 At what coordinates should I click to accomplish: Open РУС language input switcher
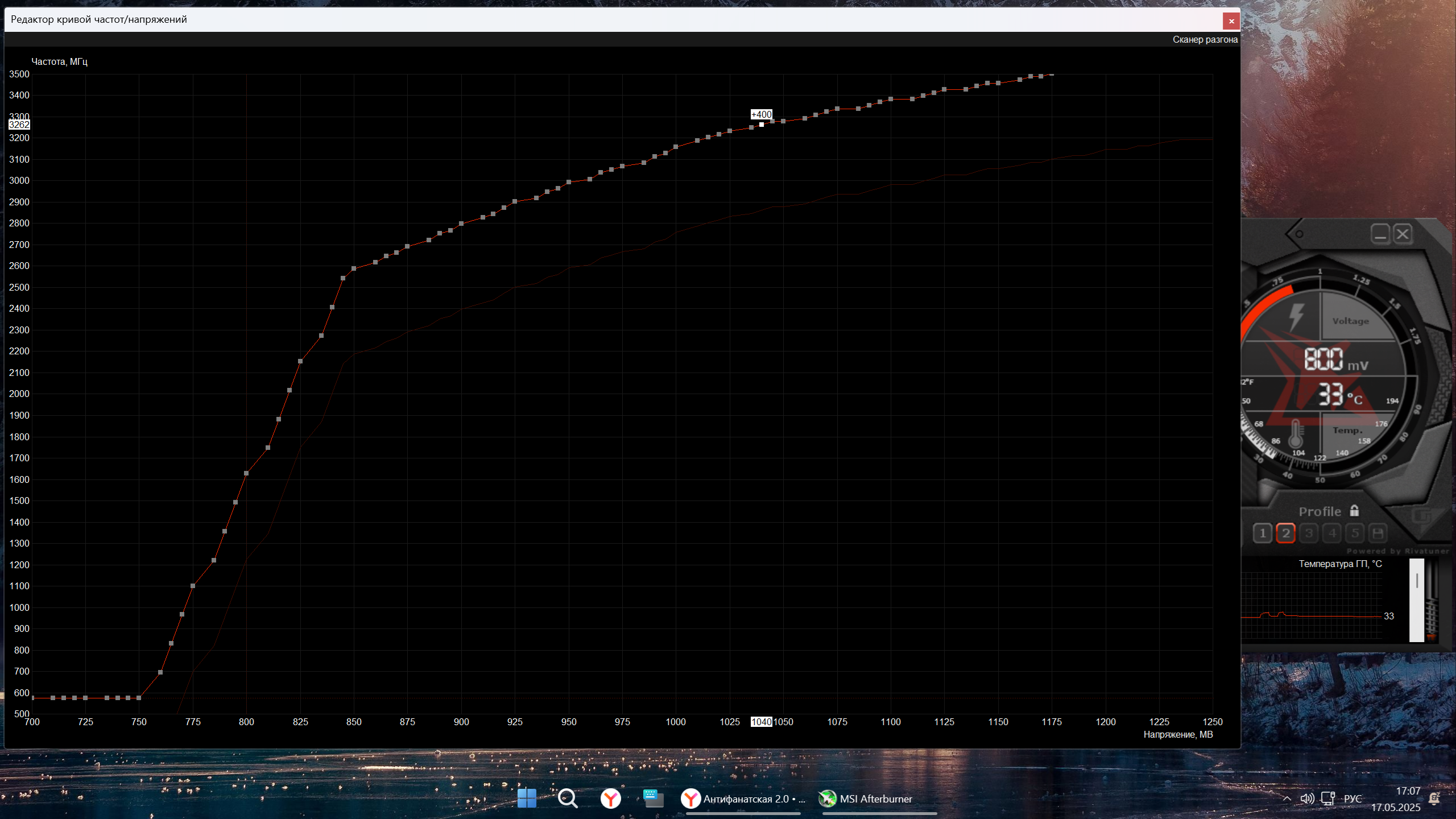1352,799
